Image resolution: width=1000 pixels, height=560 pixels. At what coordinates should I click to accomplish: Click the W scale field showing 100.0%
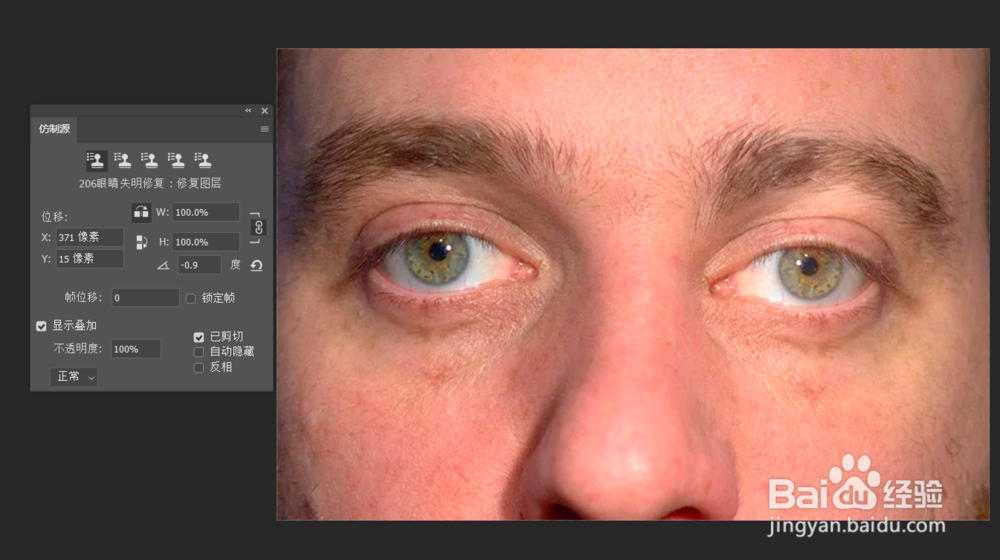(205, 212)
